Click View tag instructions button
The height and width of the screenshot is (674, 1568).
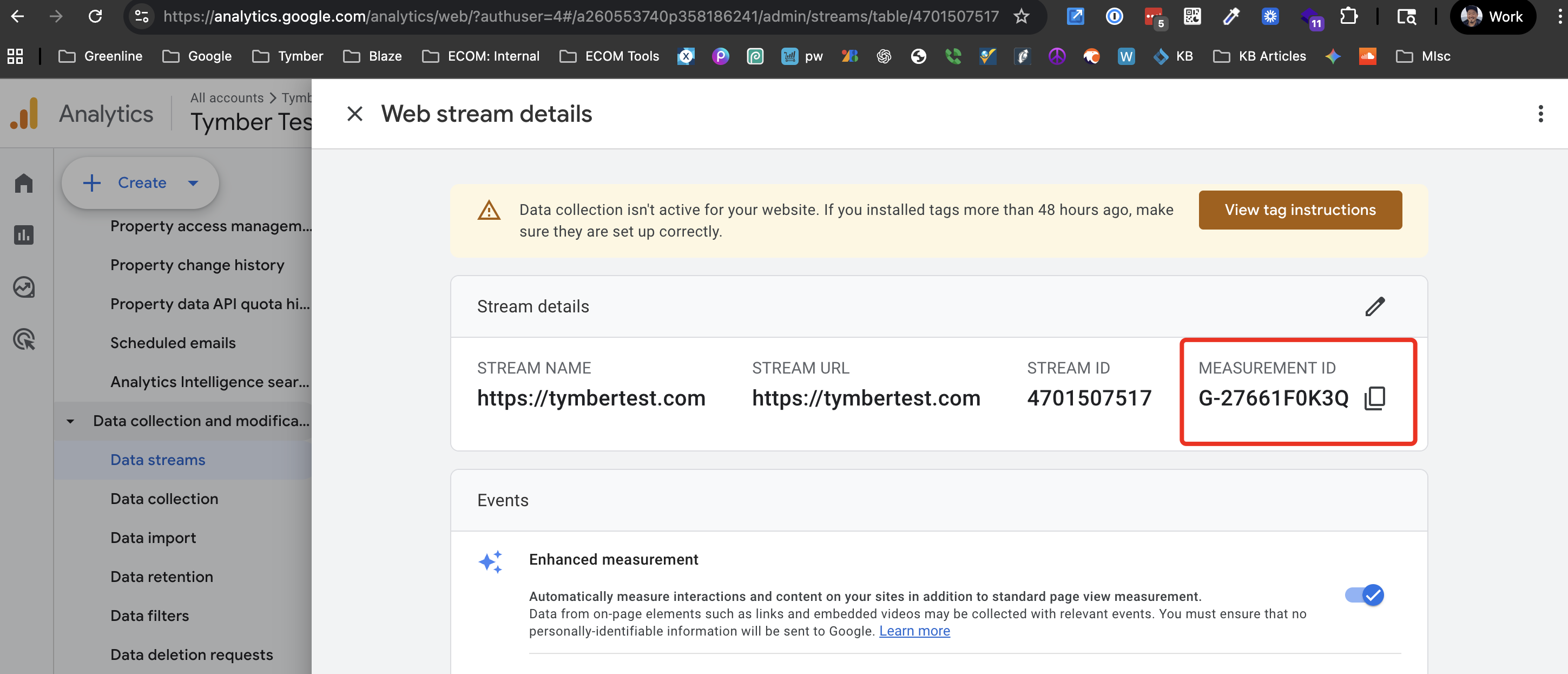(x=1300, y=210)
